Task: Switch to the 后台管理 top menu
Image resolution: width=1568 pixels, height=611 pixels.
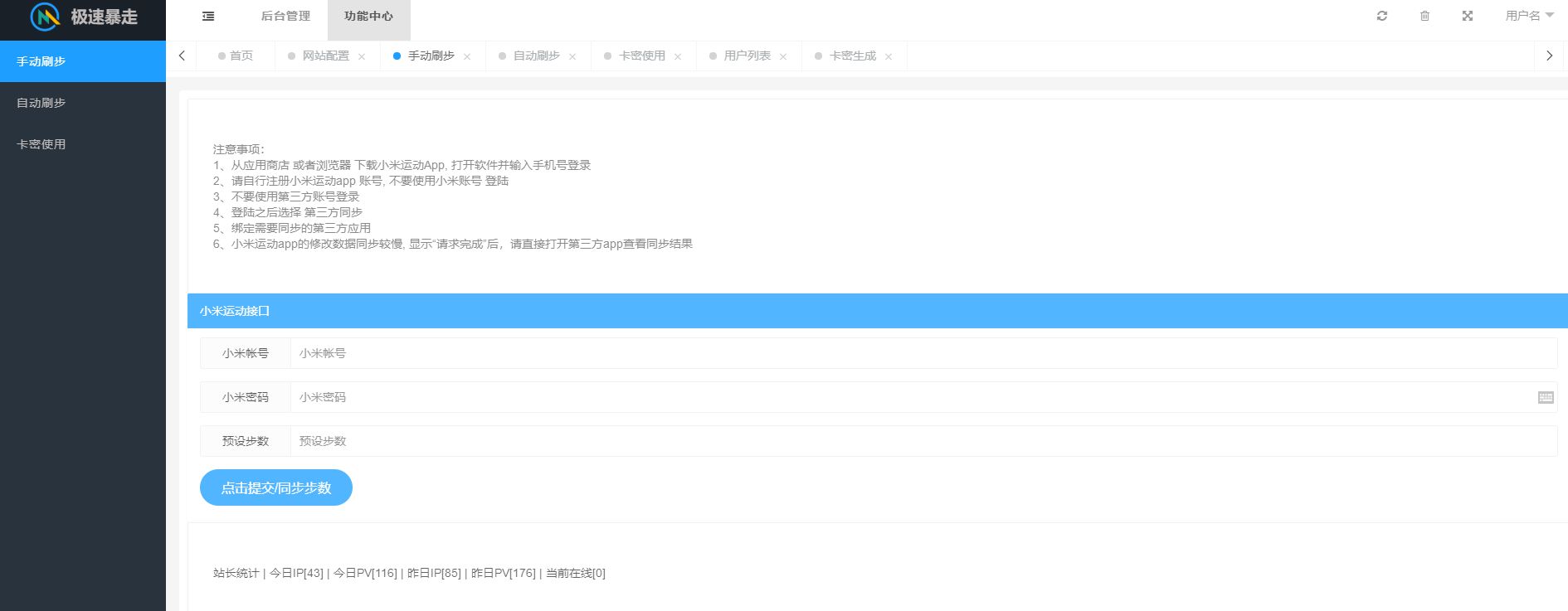Action: tap(285, 17)
